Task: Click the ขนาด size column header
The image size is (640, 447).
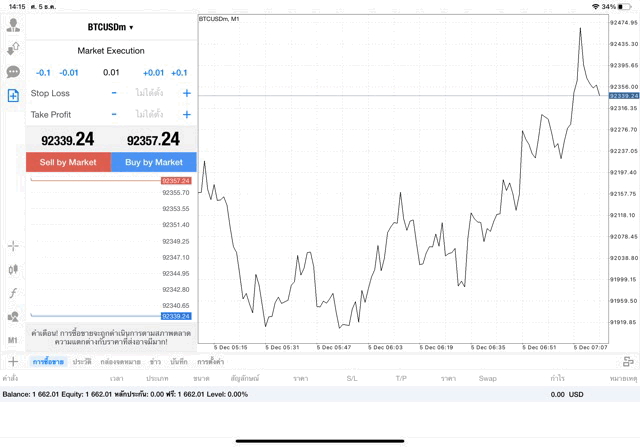Action: pos(201,378)
